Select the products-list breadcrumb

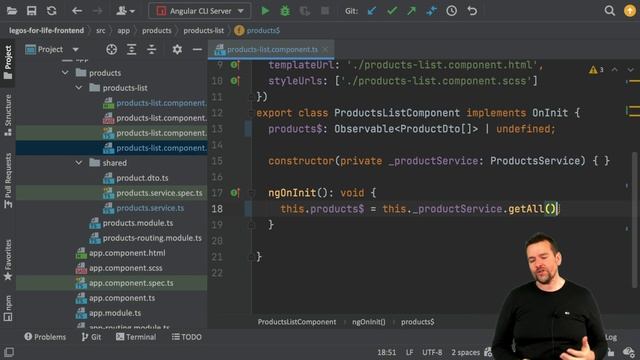coord(203,31)
